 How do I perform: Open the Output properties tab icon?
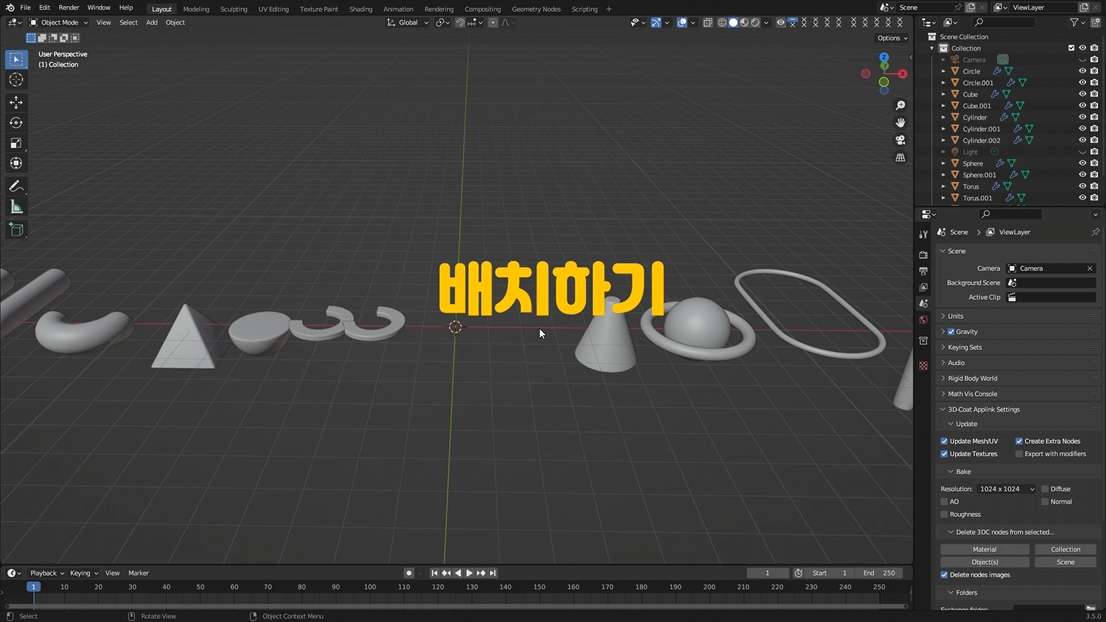pyautogui.click(x=923, y=271)
